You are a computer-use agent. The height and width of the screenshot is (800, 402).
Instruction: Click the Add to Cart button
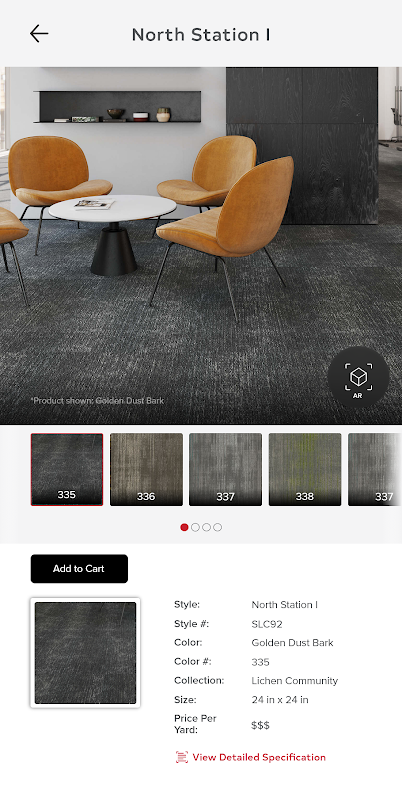tap(79, 568)
